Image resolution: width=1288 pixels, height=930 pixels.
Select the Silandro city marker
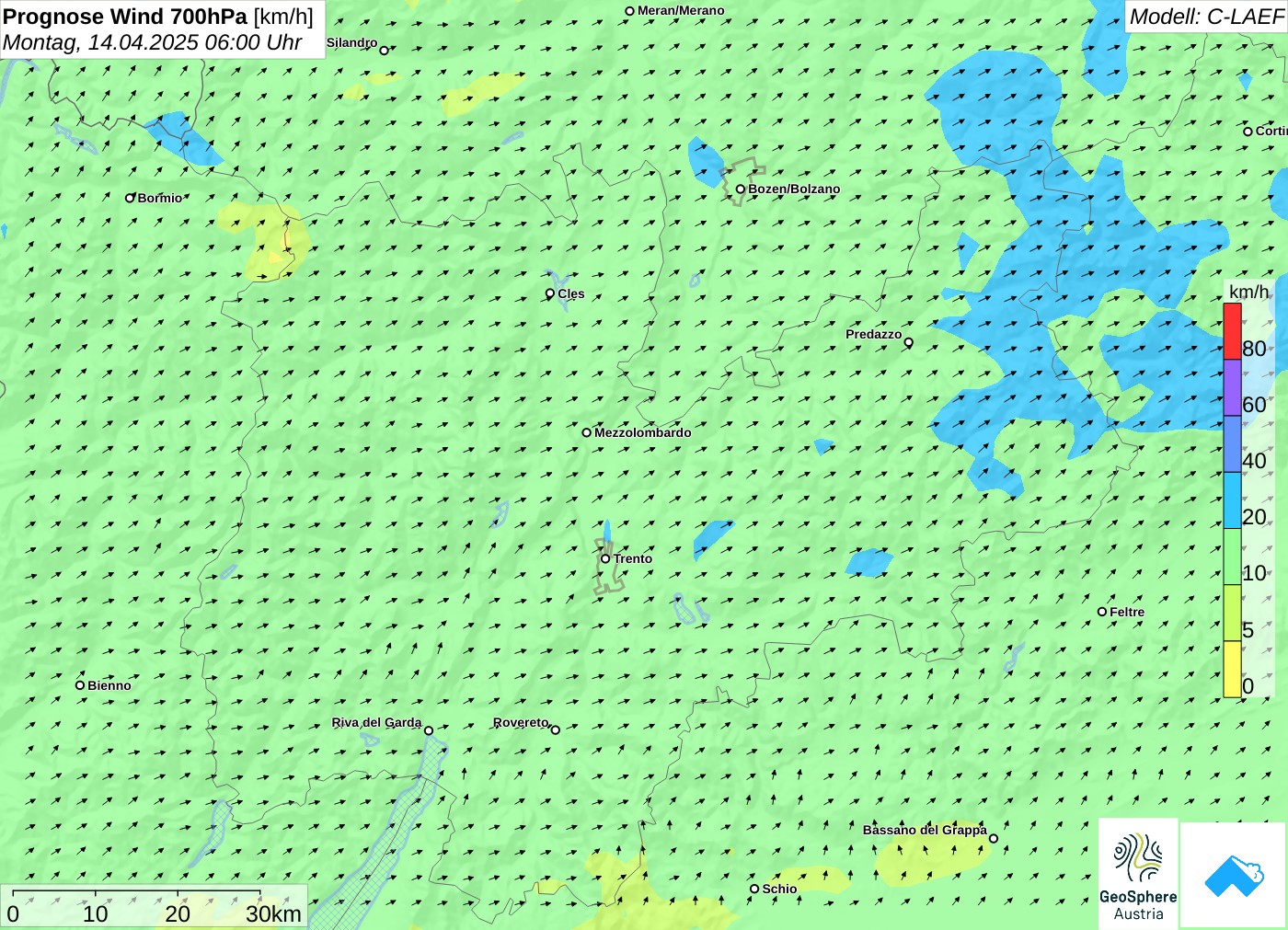click(x=384, y=51)
